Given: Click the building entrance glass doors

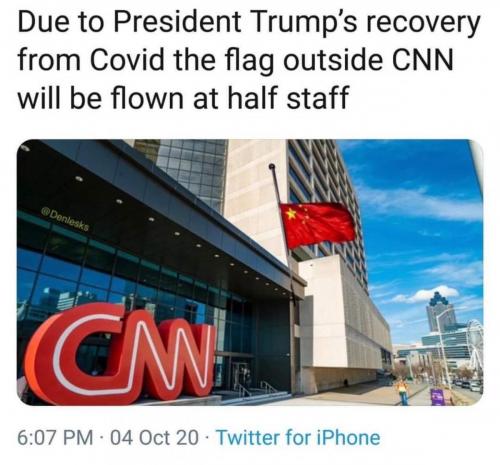Looking at the screenshot, I should [x=242, y=377].
